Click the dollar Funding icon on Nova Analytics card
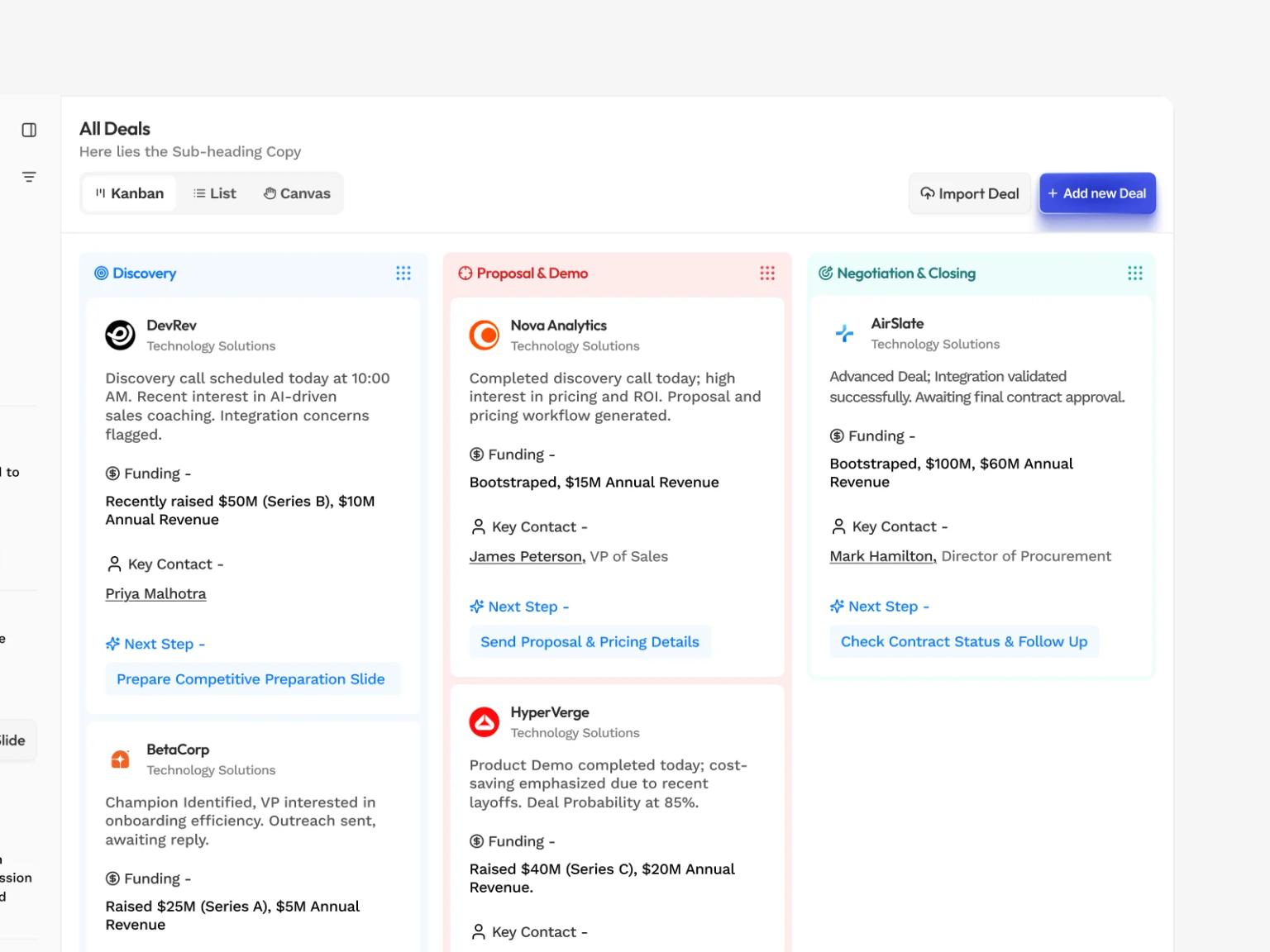 pos(476,455)
